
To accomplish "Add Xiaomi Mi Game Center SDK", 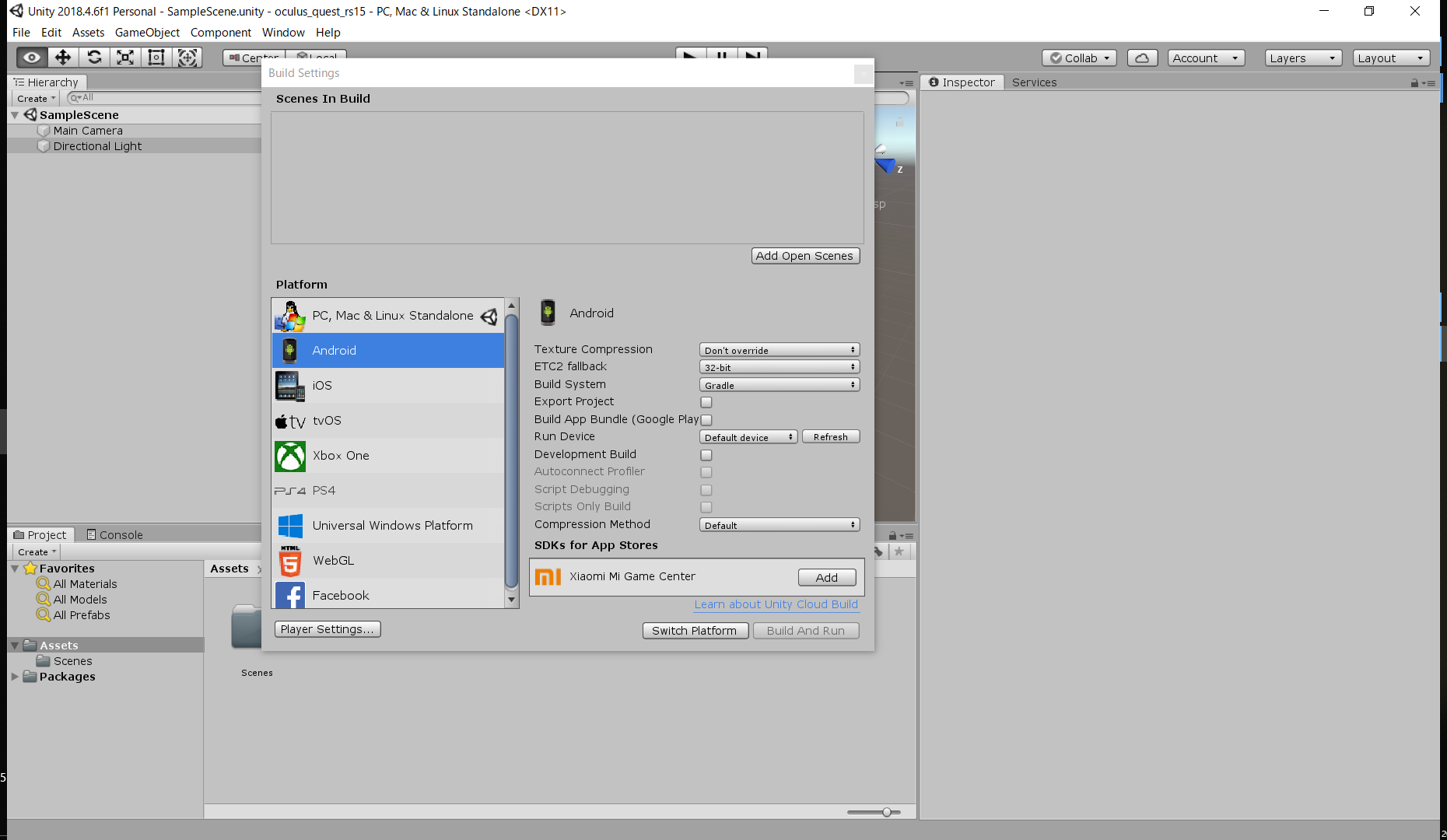I will coord(827,577).
